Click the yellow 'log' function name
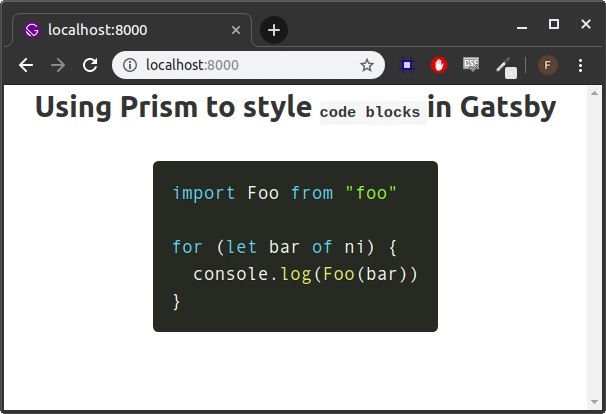Screen dimensions: 606x414 [x=296, y=274]
